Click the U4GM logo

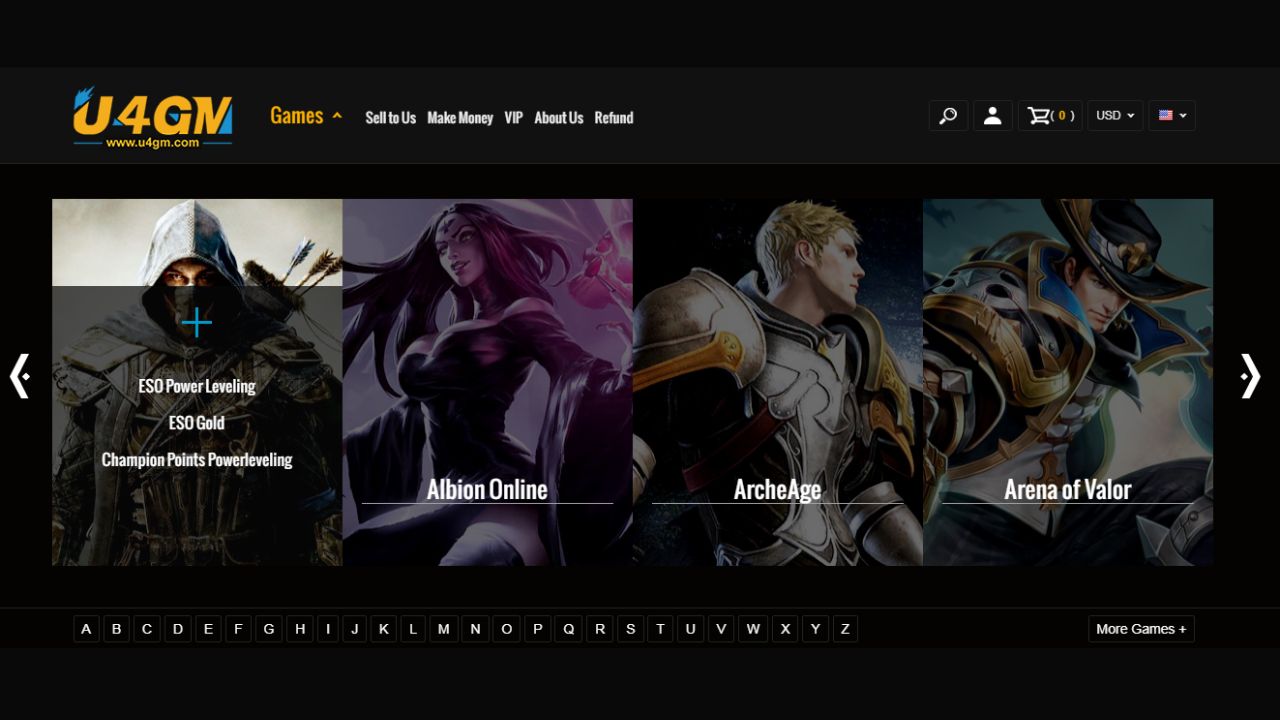point(152,117)
